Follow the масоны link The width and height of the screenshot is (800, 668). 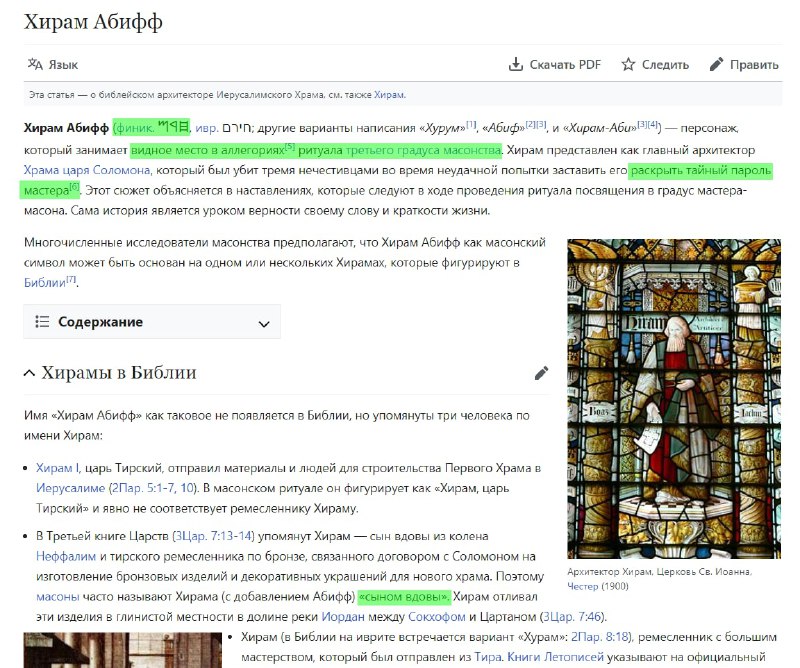click(x=58, y=597)
